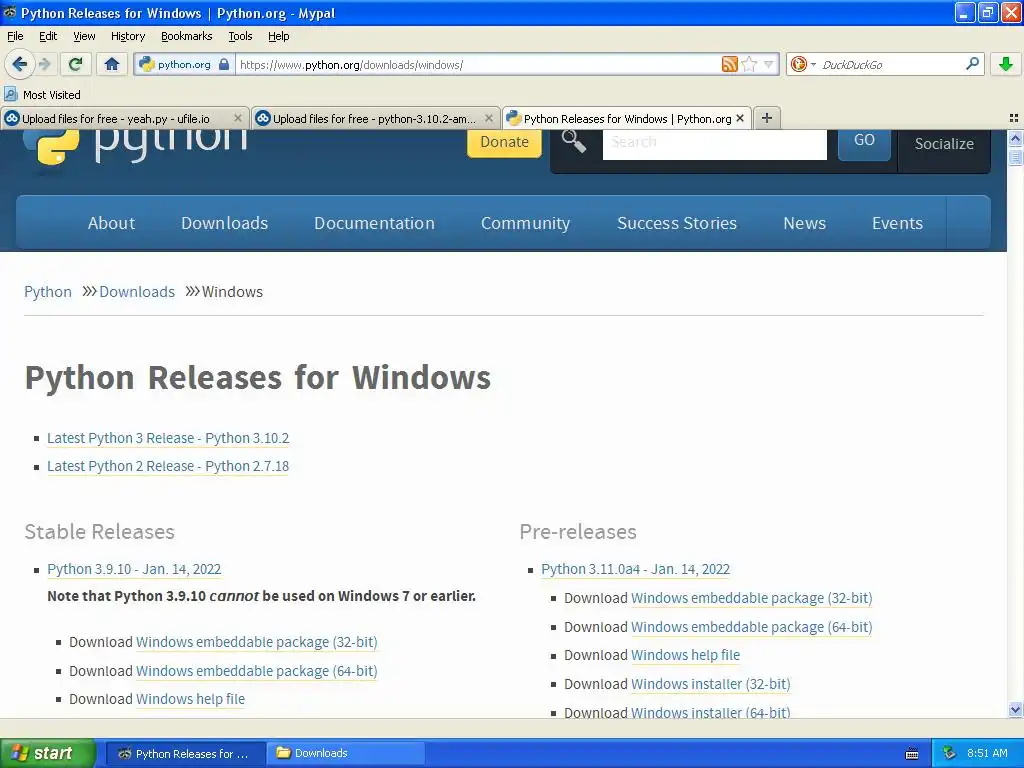Open Latest Python 3 Release - Python 3.10.2

pyautogui.click(x=168, y=438)
